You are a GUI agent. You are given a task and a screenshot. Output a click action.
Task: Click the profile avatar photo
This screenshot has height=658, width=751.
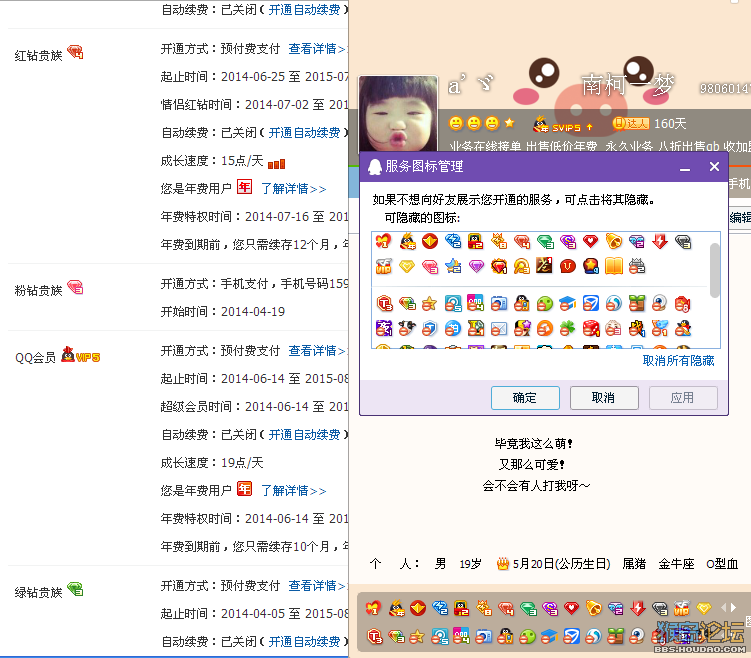click(398, 115)
